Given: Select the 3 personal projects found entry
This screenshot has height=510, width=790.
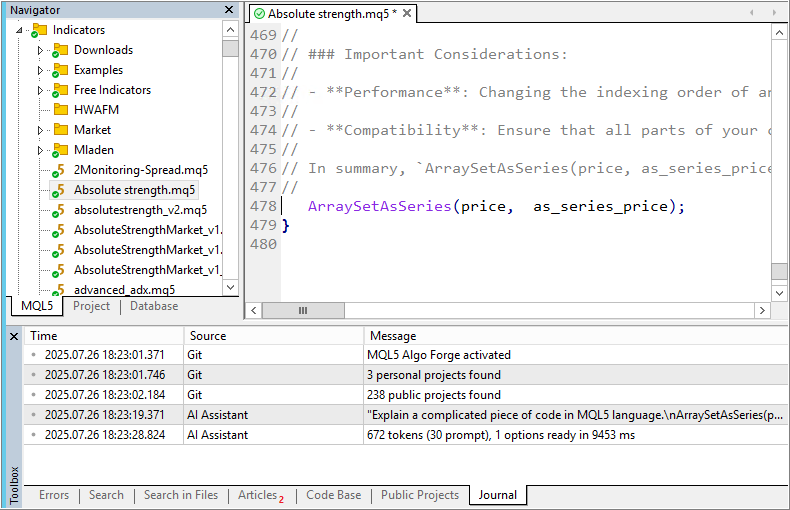Looking at the screenshot, I should 406,375.
